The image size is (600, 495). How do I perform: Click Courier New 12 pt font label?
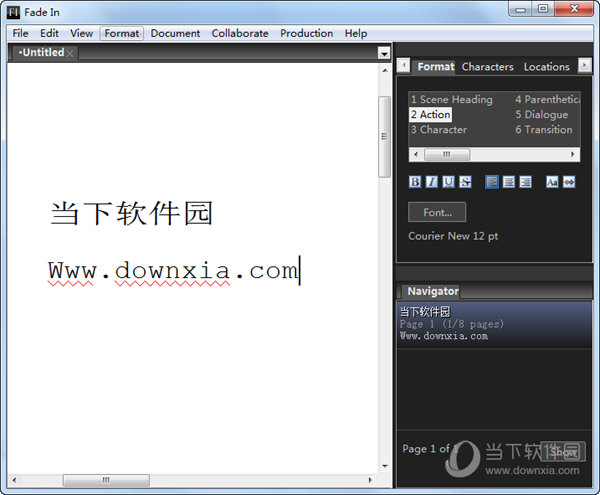[x=453, y=236]
